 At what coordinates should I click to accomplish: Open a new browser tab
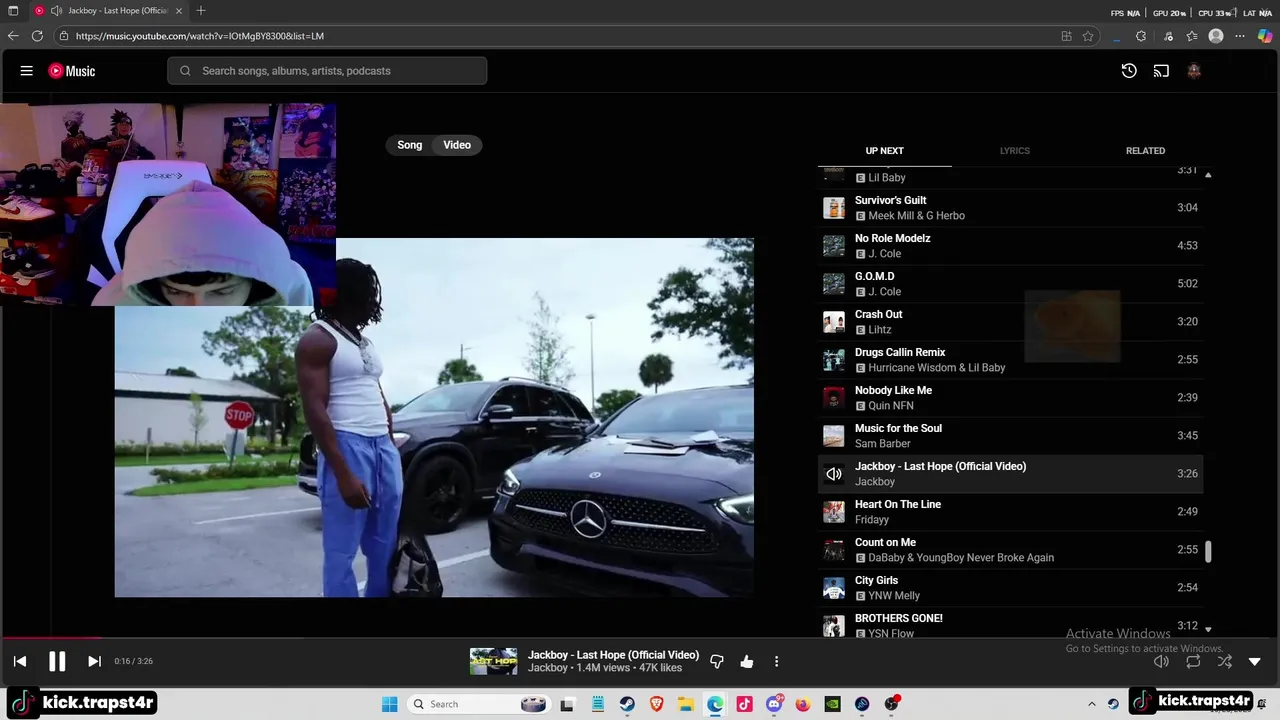(x=201, y=11)
